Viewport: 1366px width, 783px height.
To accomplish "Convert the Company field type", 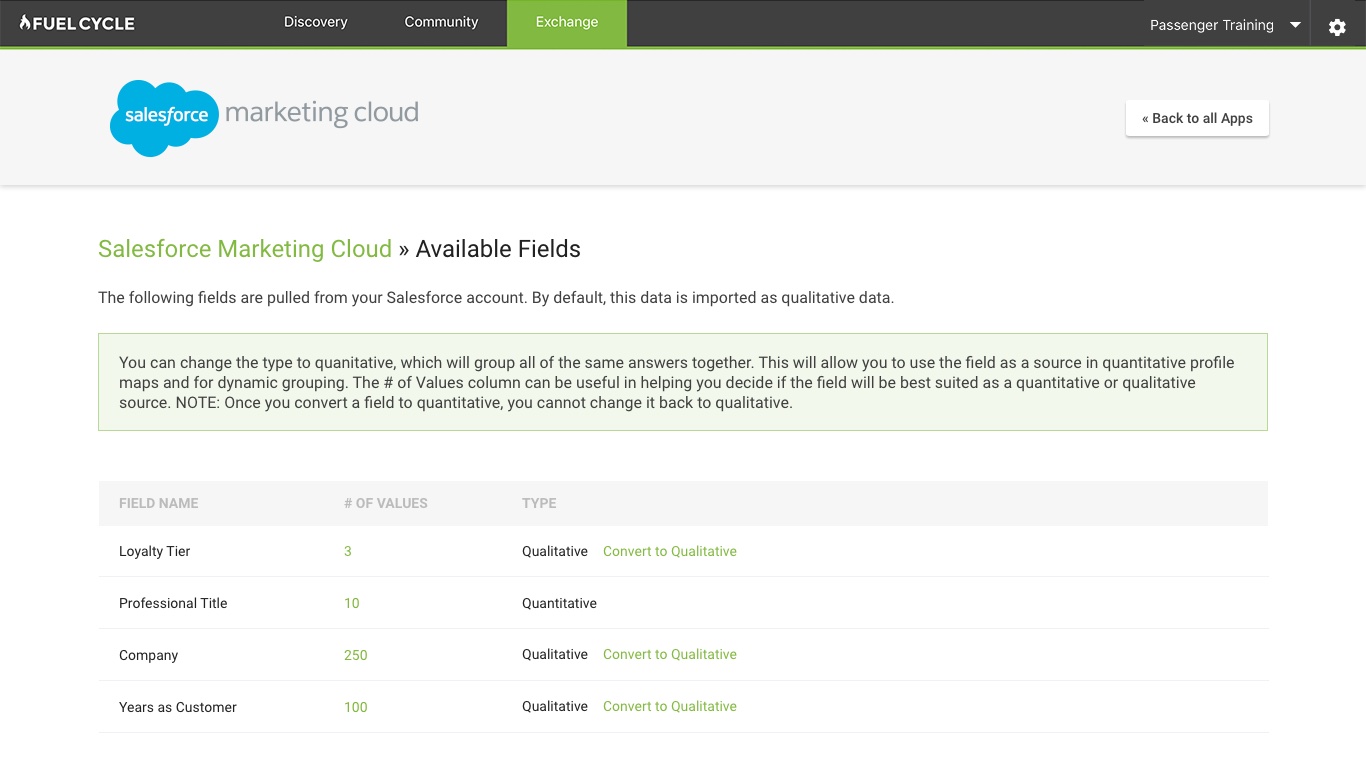I will (x=670, y=654).
